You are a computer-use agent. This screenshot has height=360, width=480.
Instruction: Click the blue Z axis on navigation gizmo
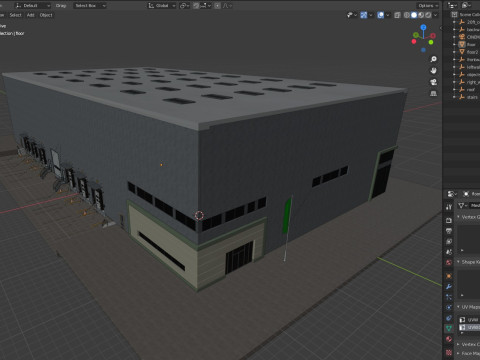[x=423, y=27]
